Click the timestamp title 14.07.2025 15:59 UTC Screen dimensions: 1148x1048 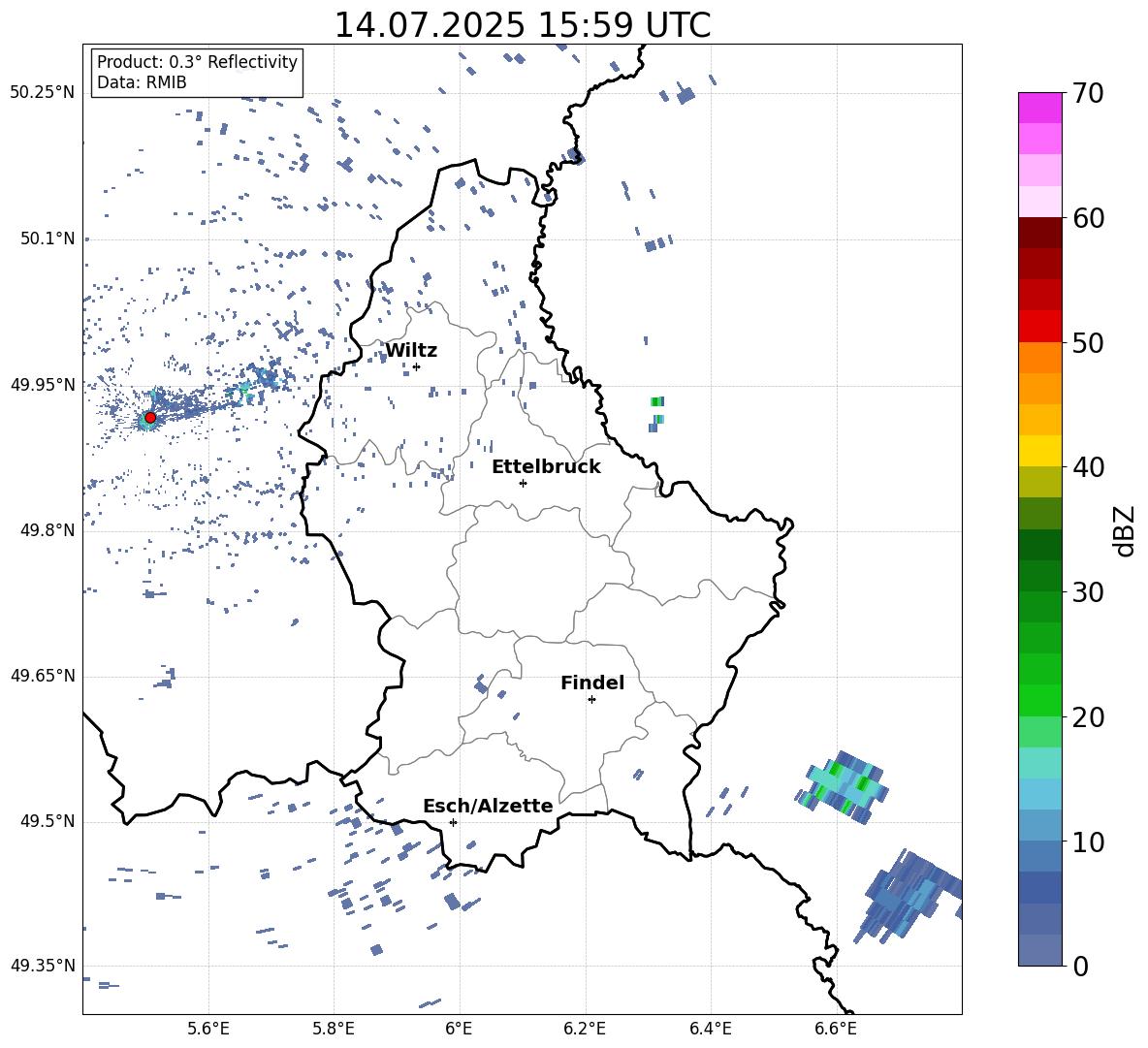[x=523, y=25]
